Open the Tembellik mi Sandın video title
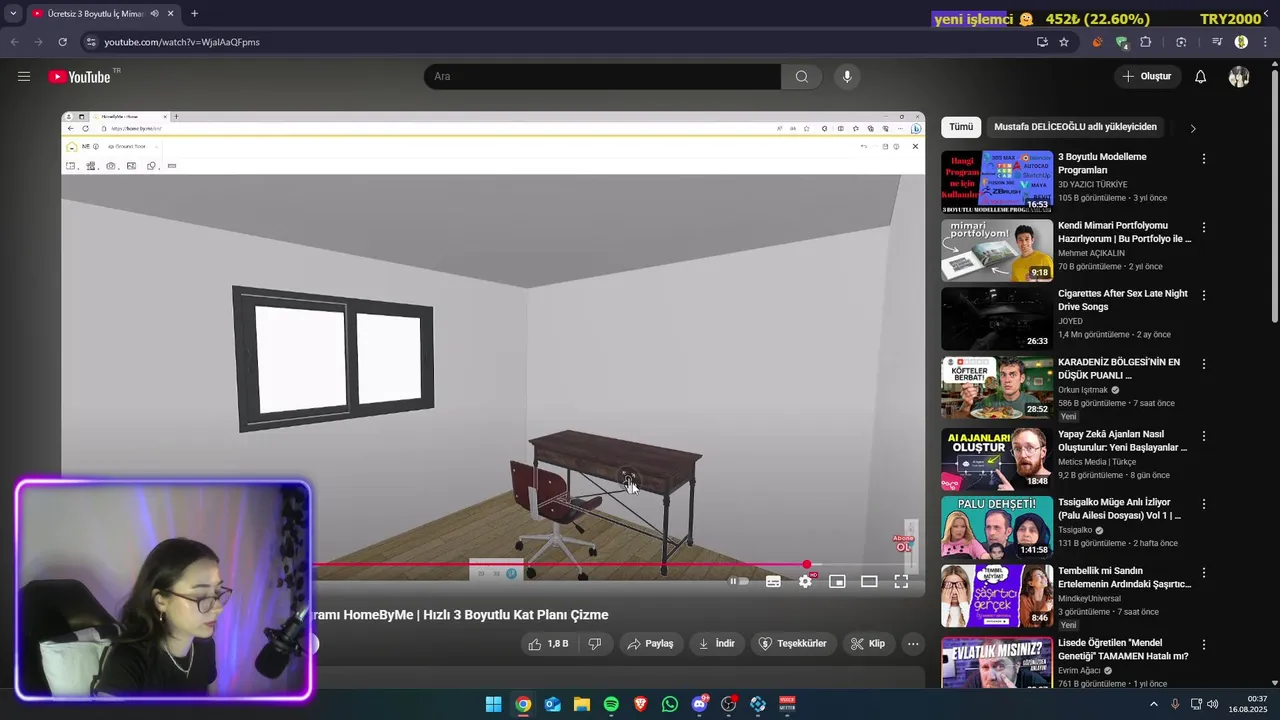The height and width of the screenshot is (720, 1280). pos(1125,577)
